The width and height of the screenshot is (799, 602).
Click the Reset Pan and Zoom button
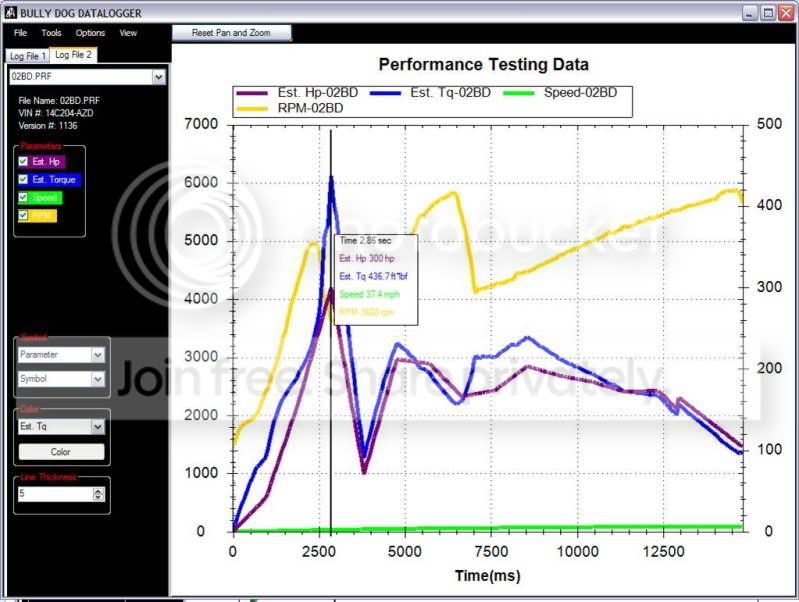pos(231,33)
